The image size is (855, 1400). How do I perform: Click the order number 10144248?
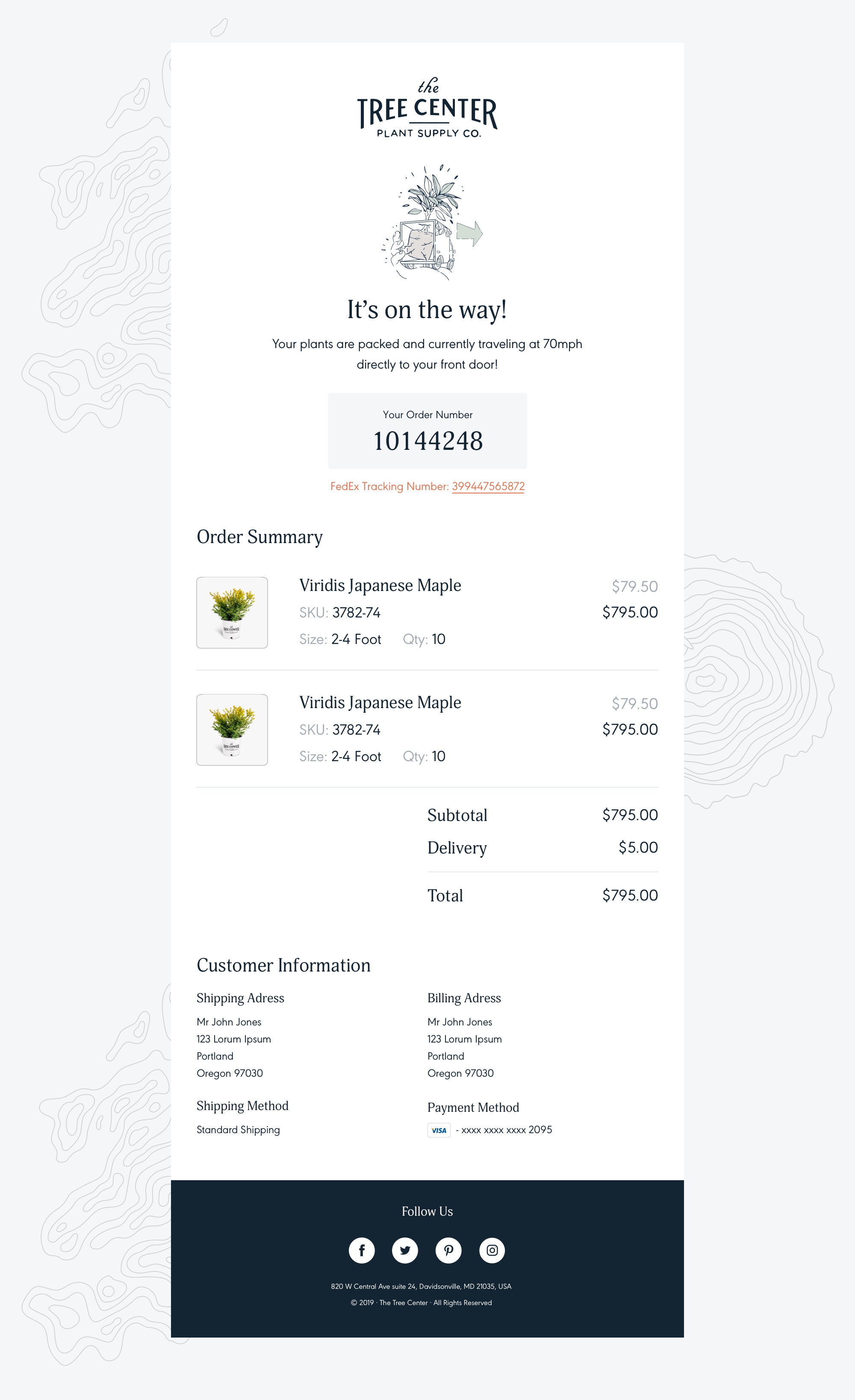pyautogui.click(x=428, y=441)
